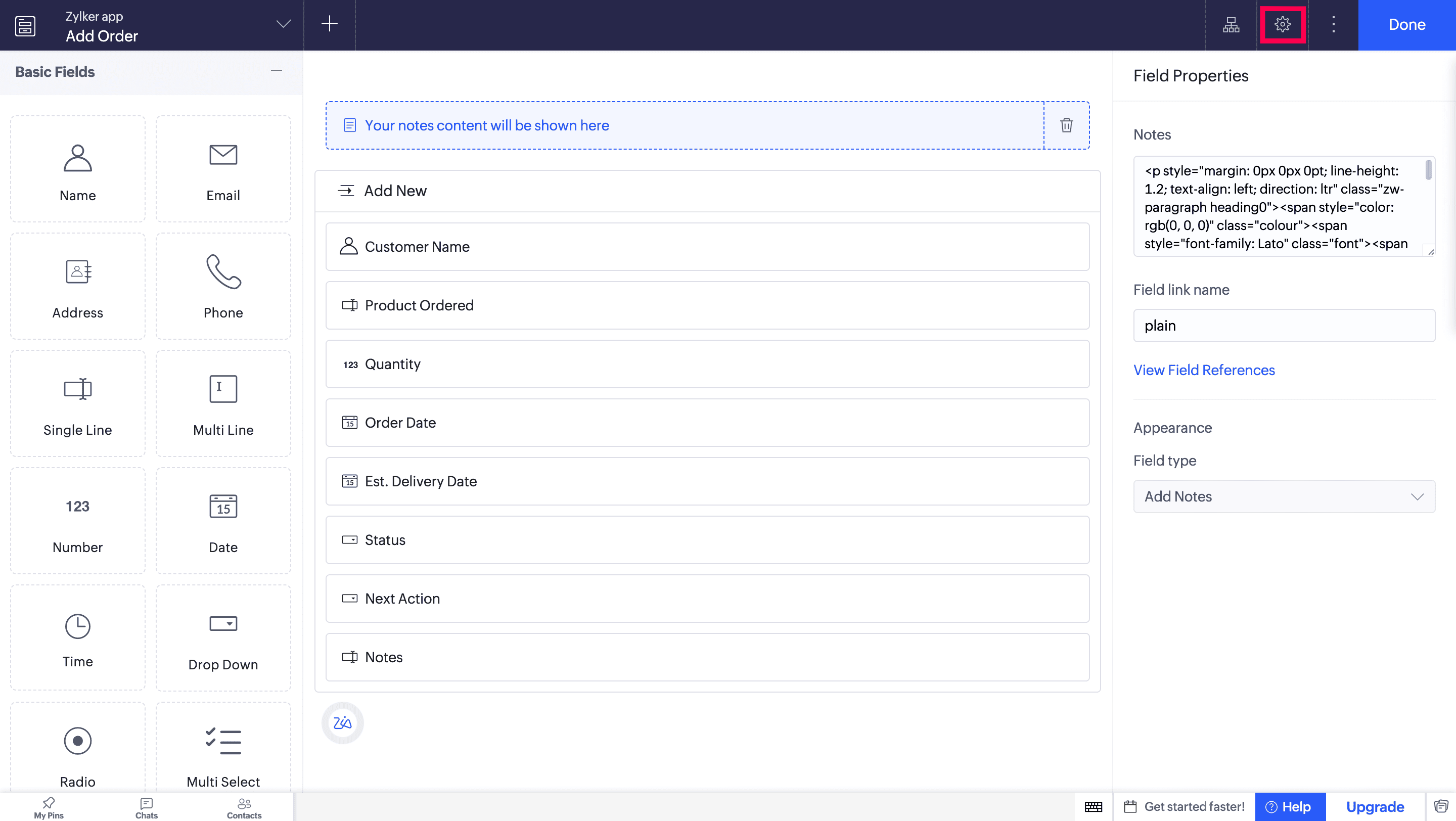Collapse the Basic Fields section

(x=276, y=71)
